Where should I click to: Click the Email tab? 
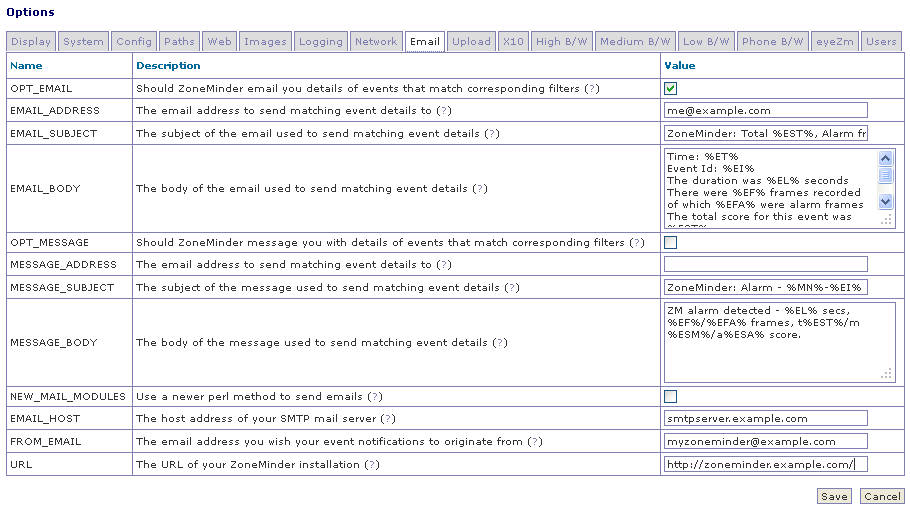pyautogui.click(x=425, y=42)
